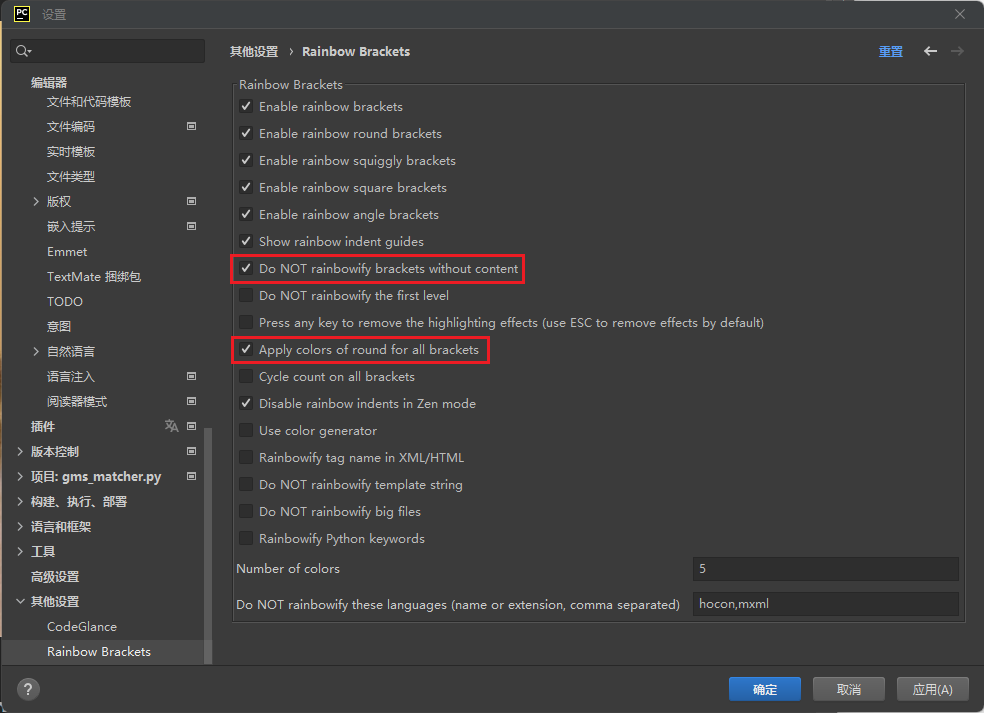Viewport: 984px width, 713px height.
Task: Open 文件和代码模板 settings page
Action: (x=89, y=102)
